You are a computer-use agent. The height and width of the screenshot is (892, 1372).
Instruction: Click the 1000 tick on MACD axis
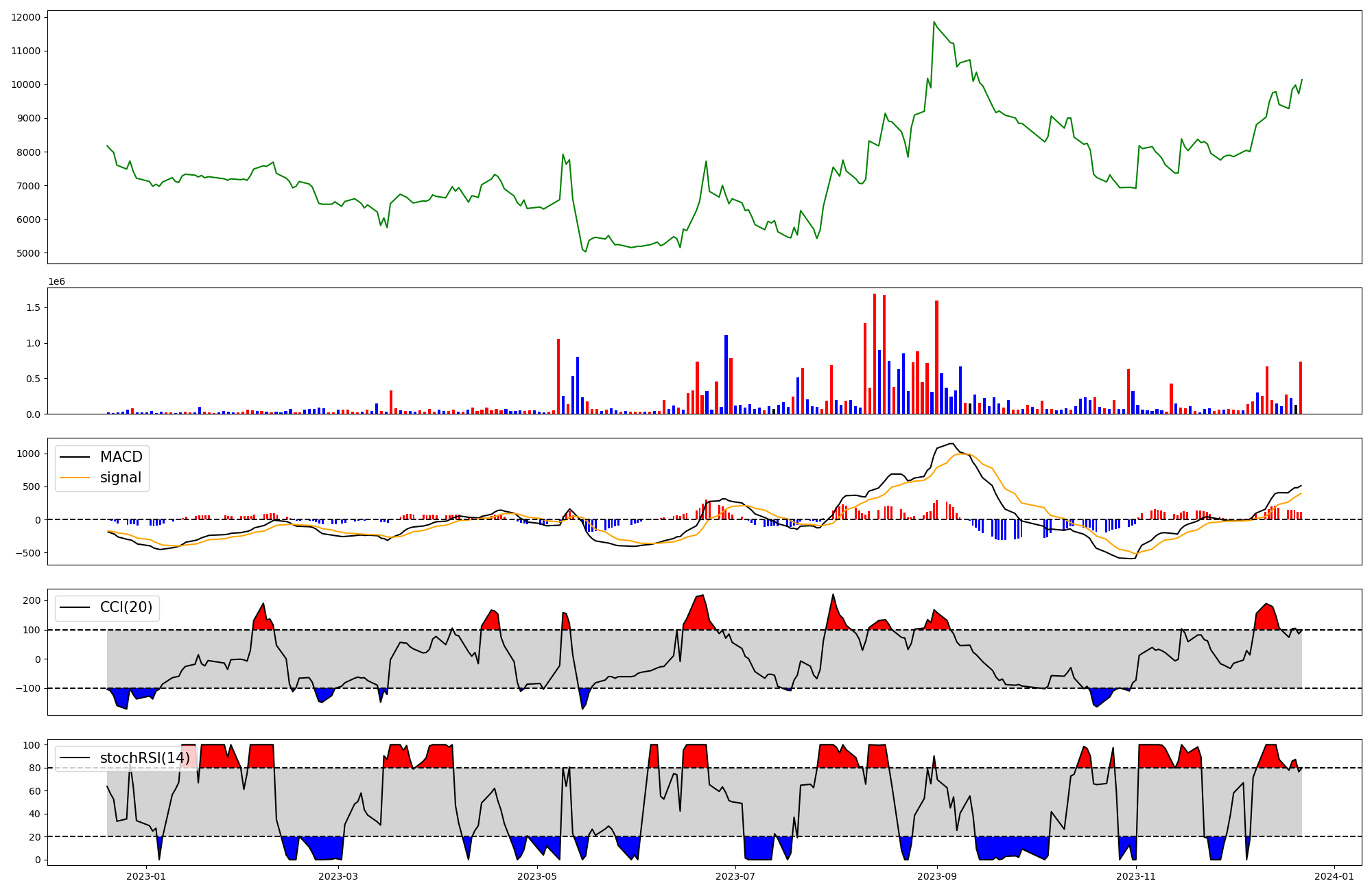tap(28, 454)
